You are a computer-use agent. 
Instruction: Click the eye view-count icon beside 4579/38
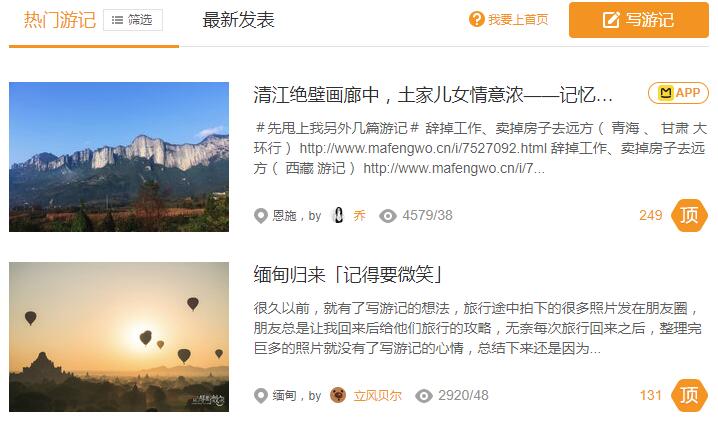[387, 216]
